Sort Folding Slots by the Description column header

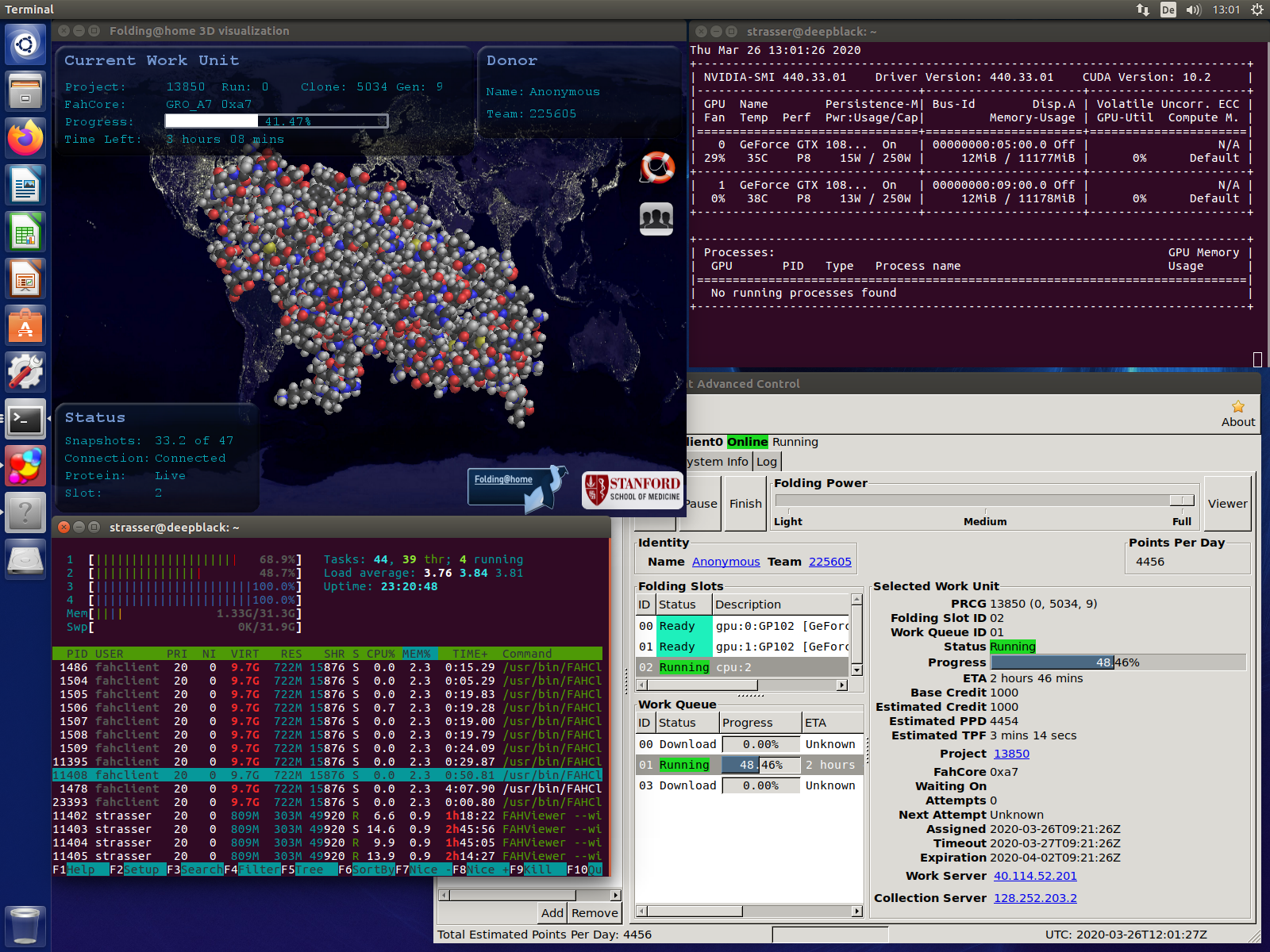click(781, 605)
